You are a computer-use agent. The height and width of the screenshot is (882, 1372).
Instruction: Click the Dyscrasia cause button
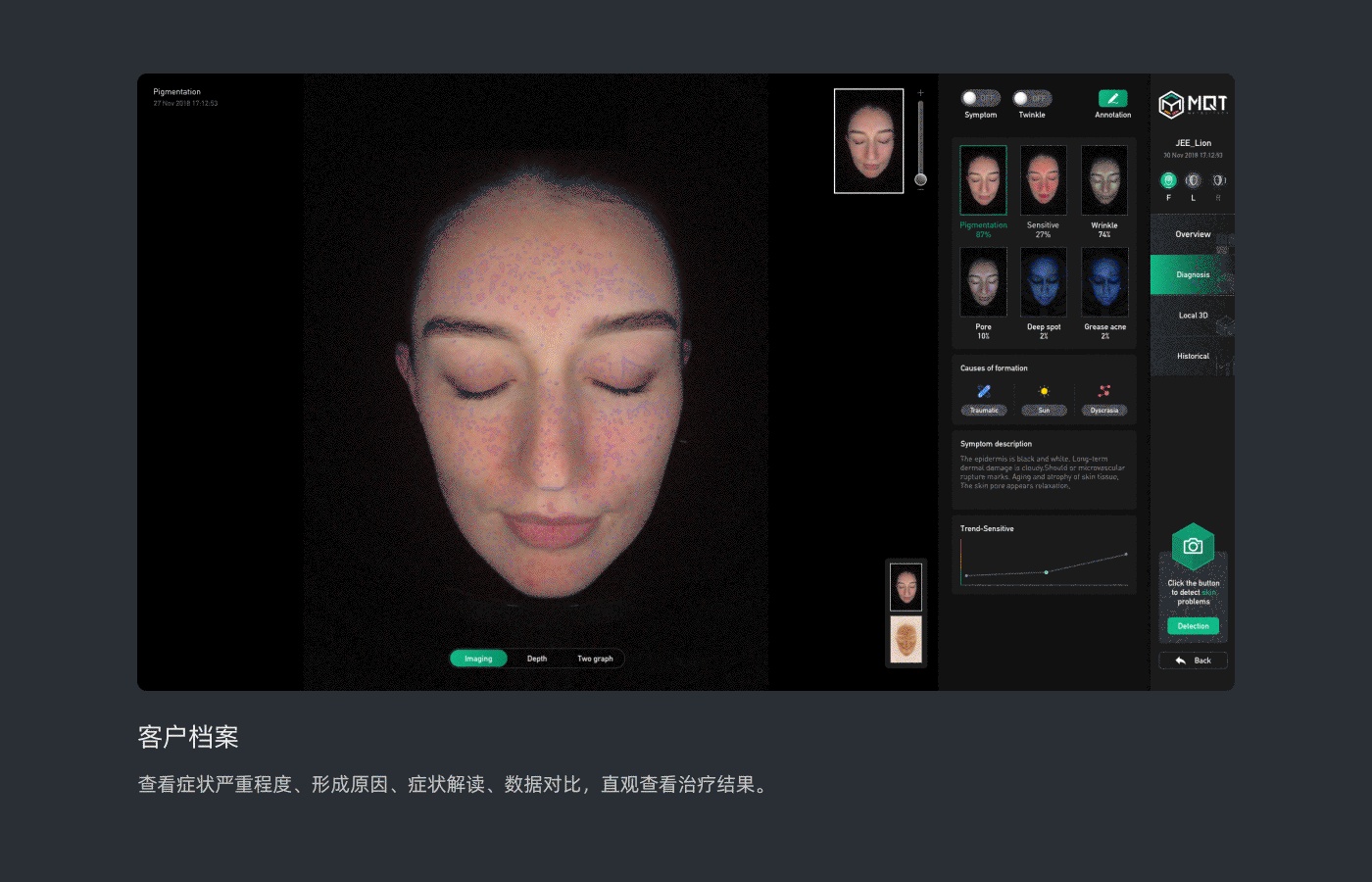(1104, 411)
